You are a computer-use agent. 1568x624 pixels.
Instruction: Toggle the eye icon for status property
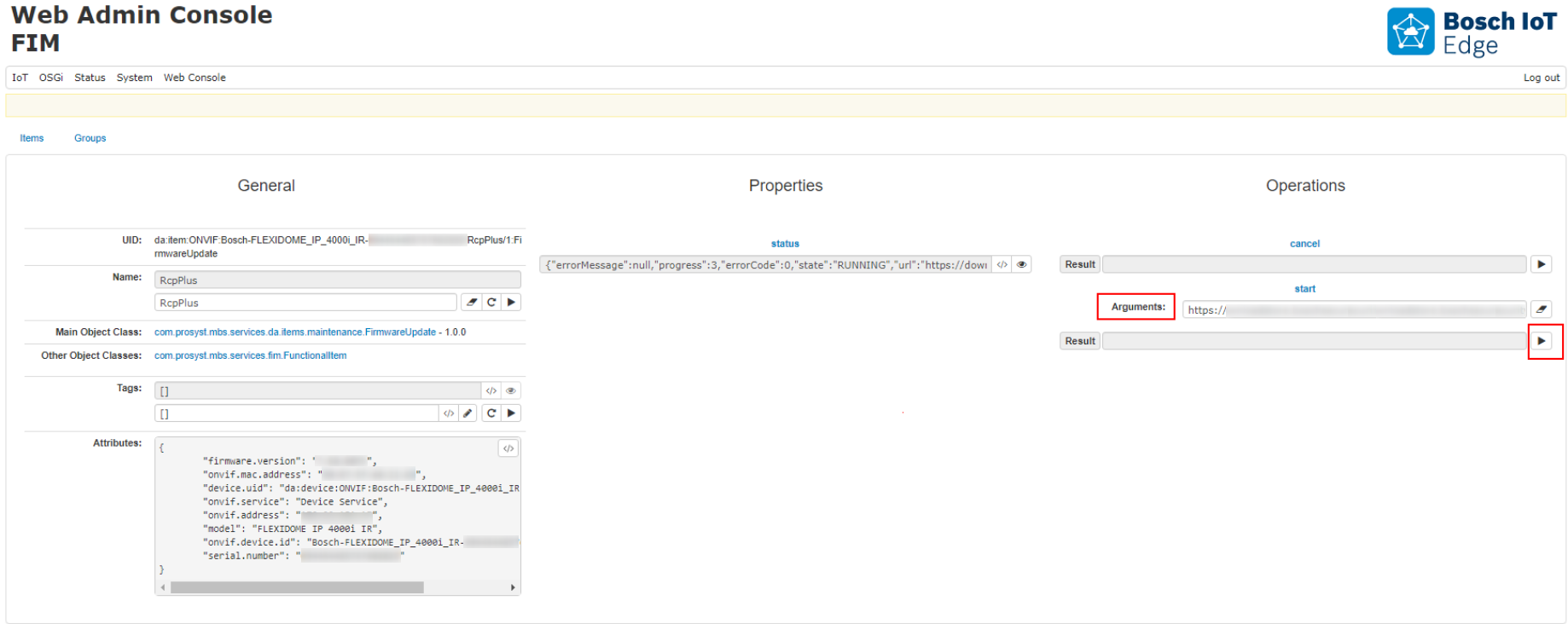point(1021,265)
